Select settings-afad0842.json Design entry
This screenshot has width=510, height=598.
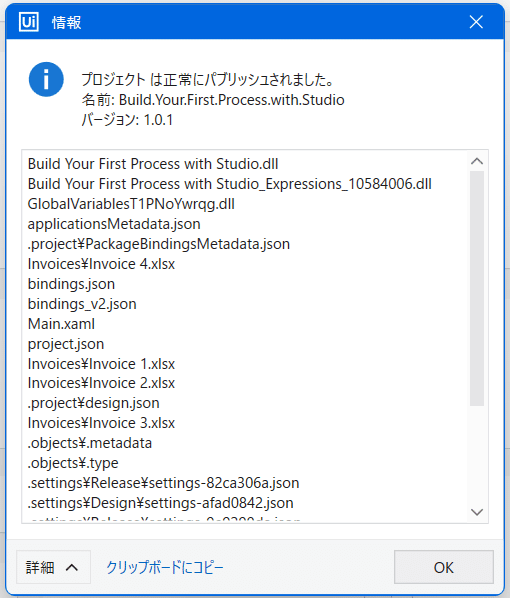click(x=161, y=503)
